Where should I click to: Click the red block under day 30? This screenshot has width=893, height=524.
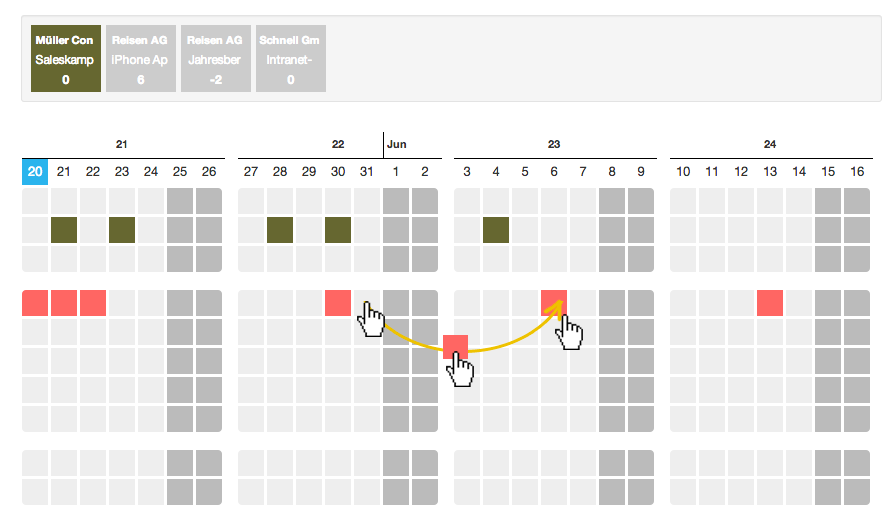pyautogui.click(x=338, y=303)
